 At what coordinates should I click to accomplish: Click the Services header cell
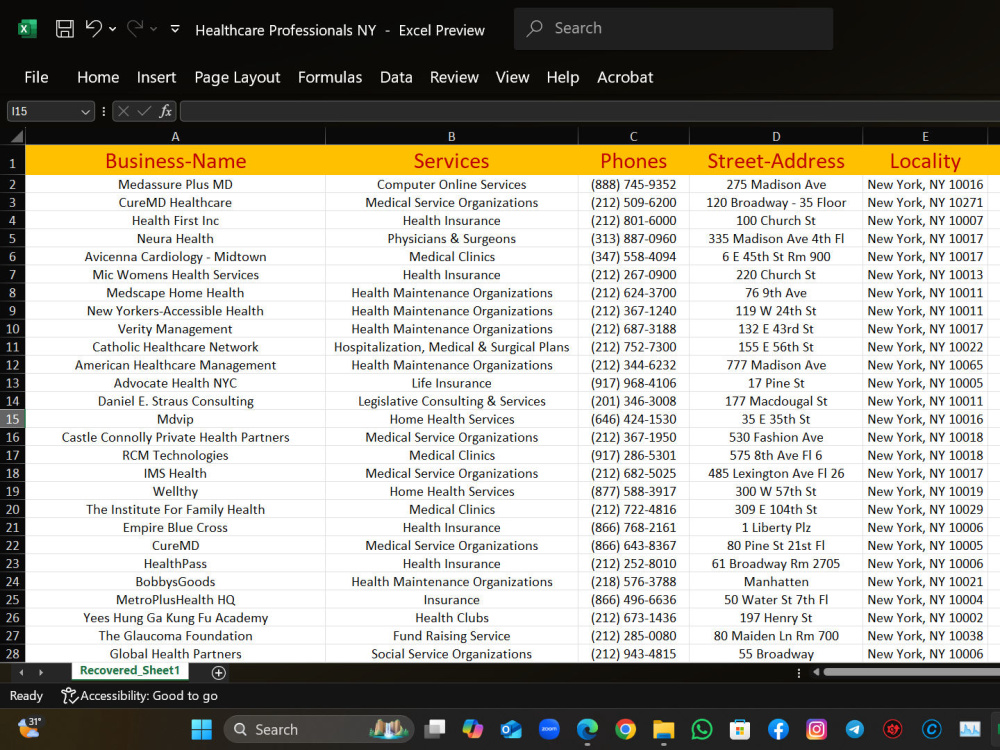(452, 161)
